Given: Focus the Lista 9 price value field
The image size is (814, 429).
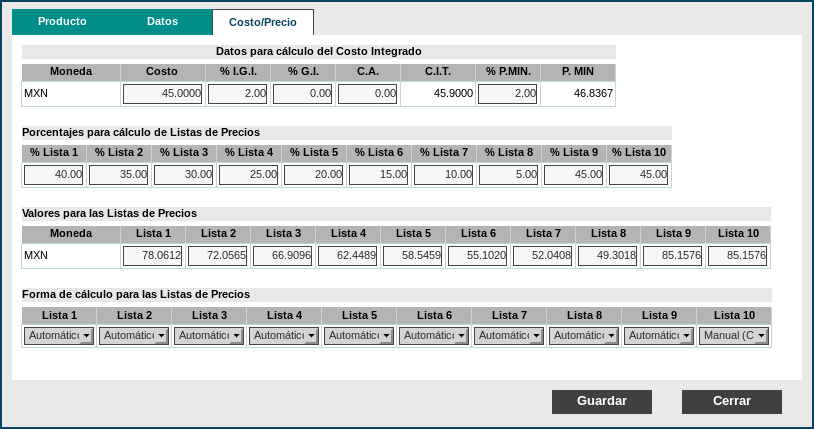Looking at the screenshot, I should pos(673,255).
